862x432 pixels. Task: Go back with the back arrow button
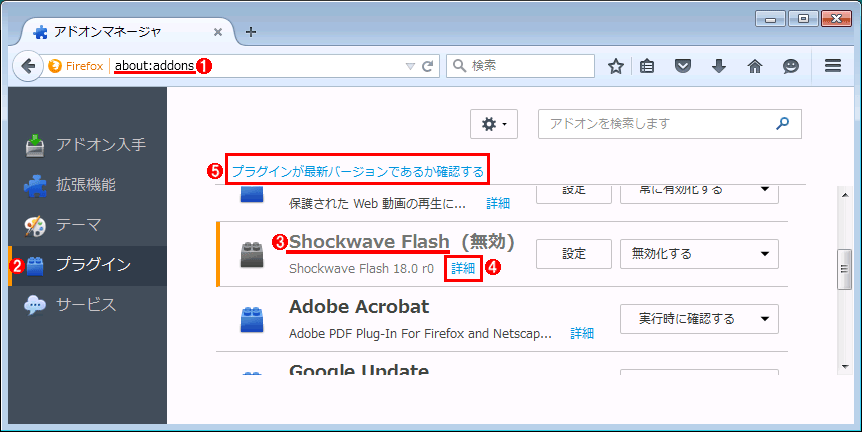27,66
